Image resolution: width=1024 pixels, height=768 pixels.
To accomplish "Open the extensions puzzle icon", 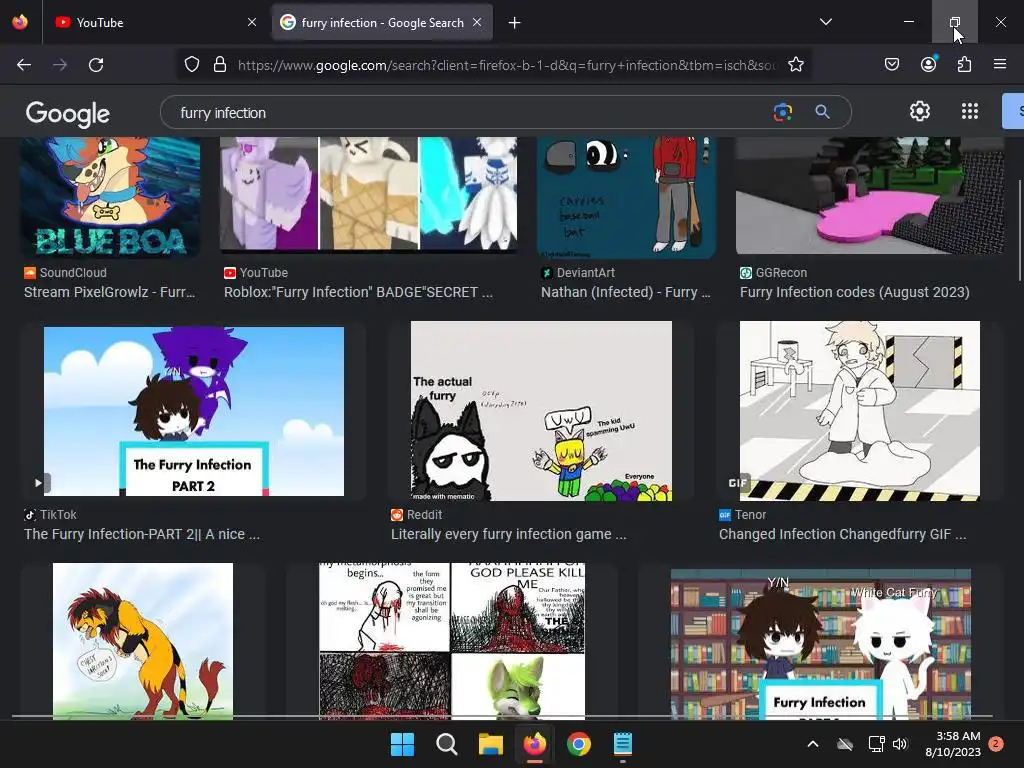I will point(964,65).
